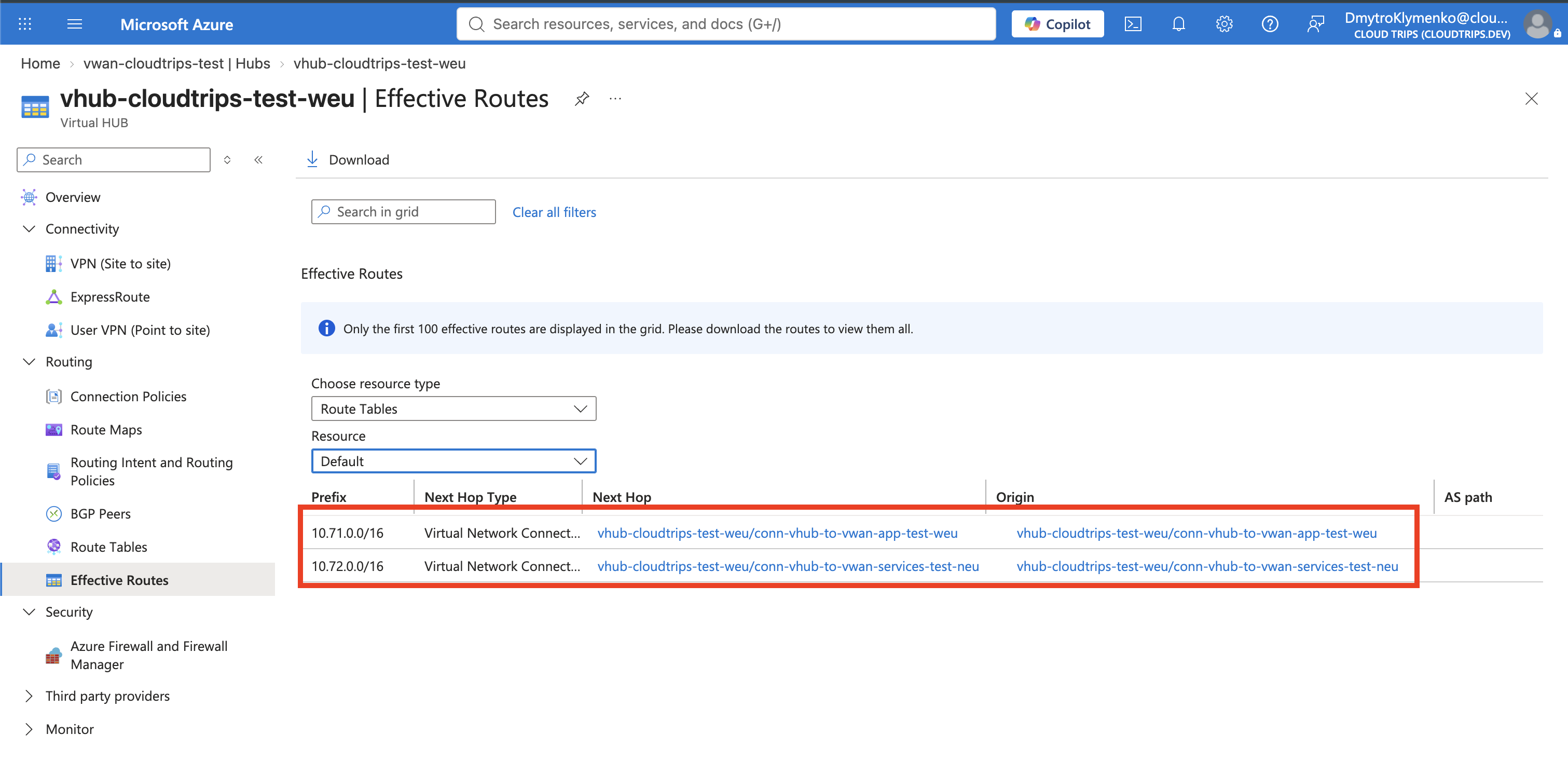Open Routing Intent and Routing Policies
Image resolution: width=1568 pixels, height=762 pixels.
tap(152, 471)
